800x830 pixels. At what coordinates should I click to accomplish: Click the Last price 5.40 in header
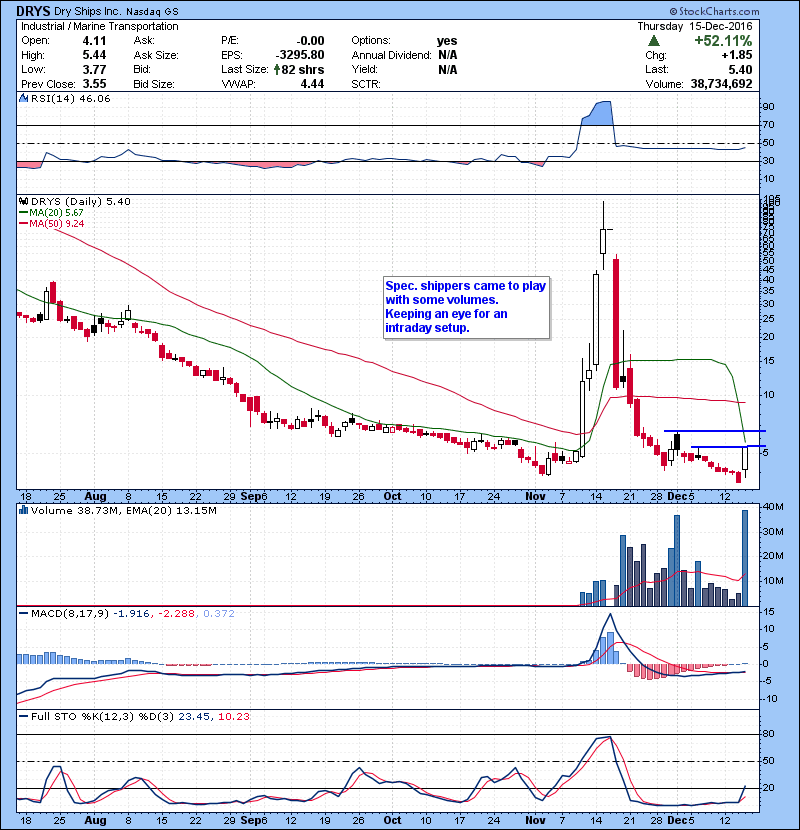point(740,69)
